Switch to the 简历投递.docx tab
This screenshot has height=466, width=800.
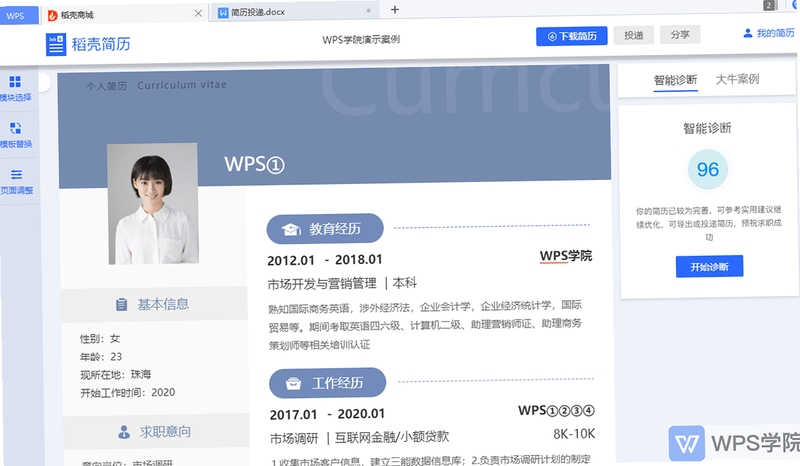tap(294, 12)
